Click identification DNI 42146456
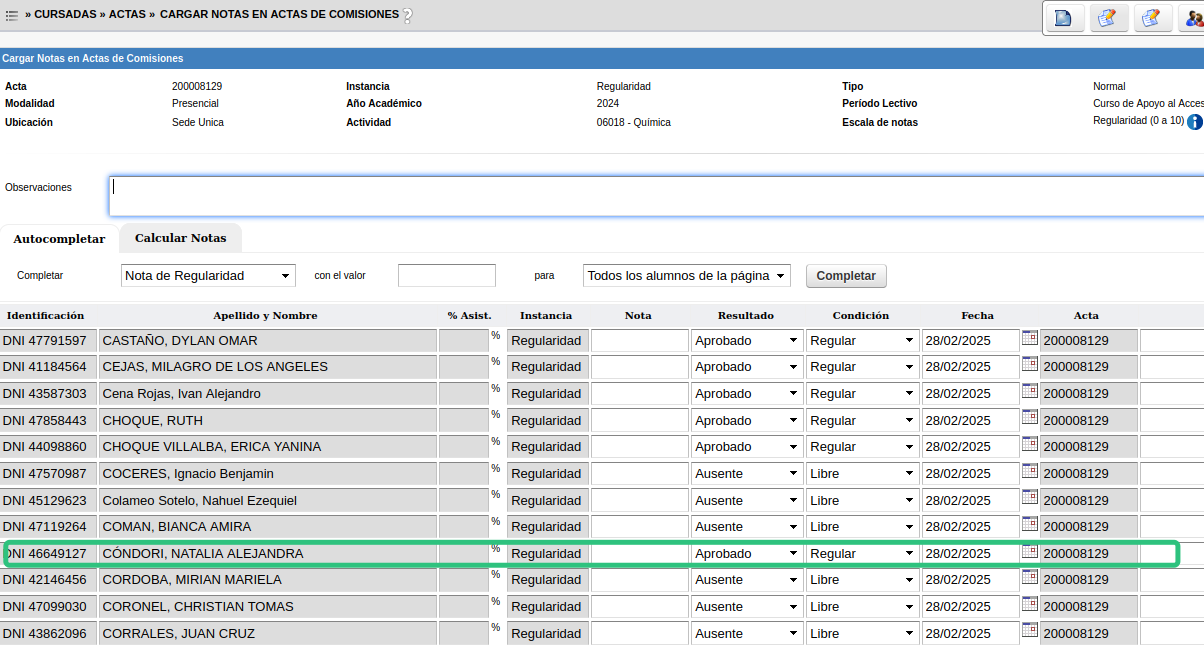Image resolution: width=1204 pixels, height=645 pixels. click(45, 580)
